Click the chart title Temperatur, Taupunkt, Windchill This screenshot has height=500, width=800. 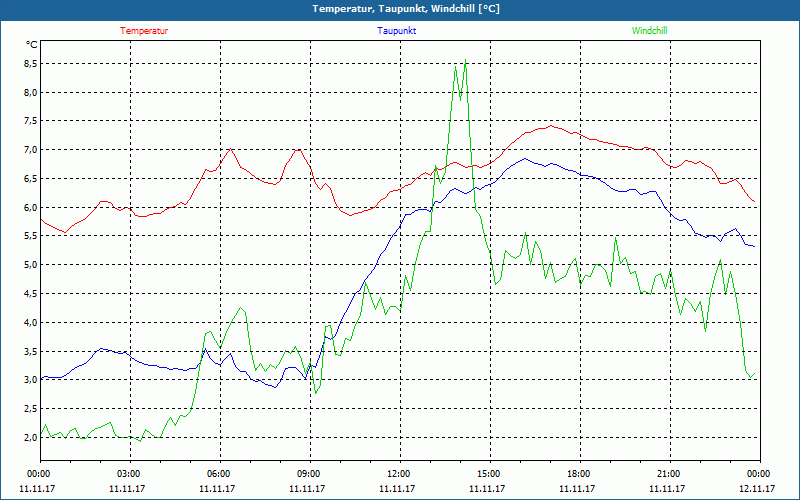pyautogui.click(x=406, y=9)
